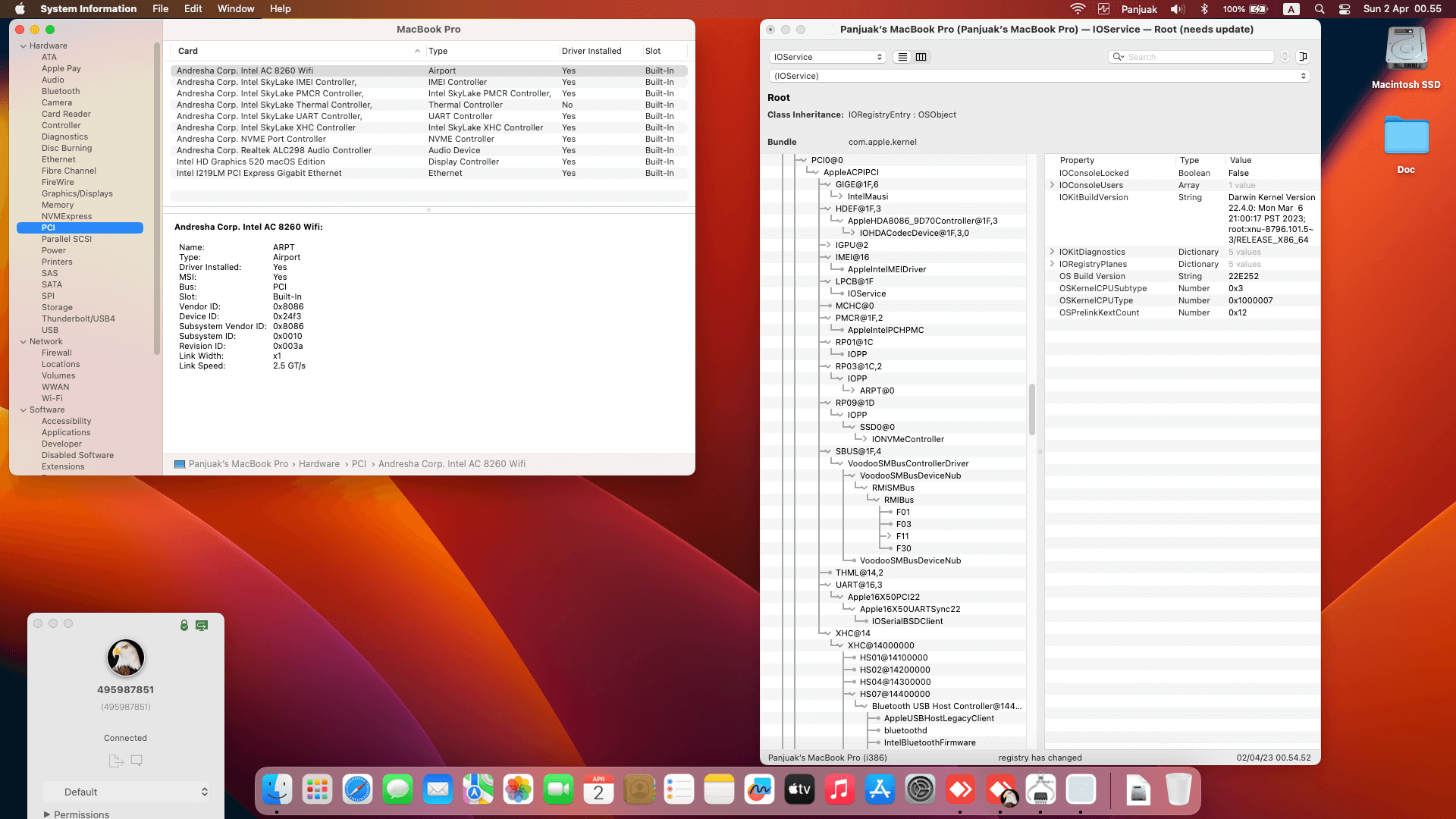Click Hardware in the path bar

pos(318,464)
